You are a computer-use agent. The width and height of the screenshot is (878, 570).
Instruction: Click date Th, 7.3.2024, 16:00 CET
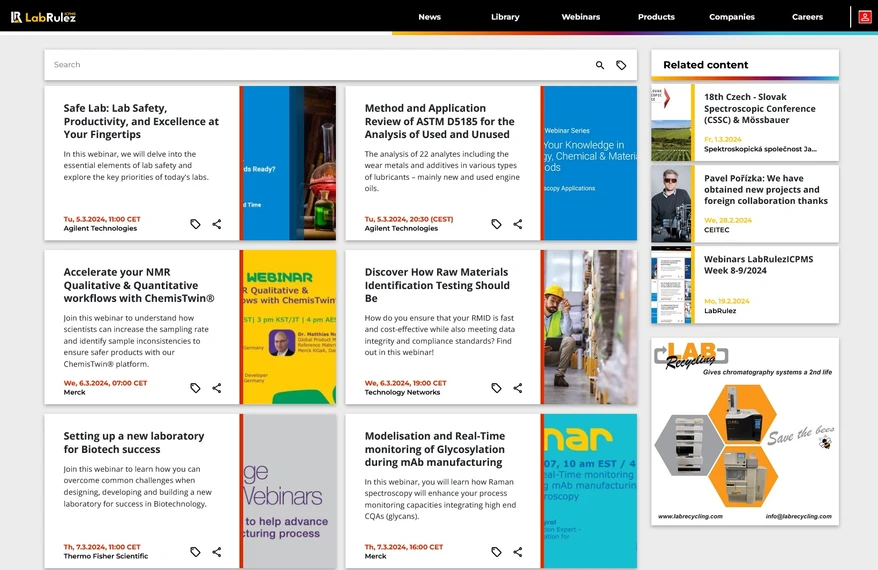(404, 547)
